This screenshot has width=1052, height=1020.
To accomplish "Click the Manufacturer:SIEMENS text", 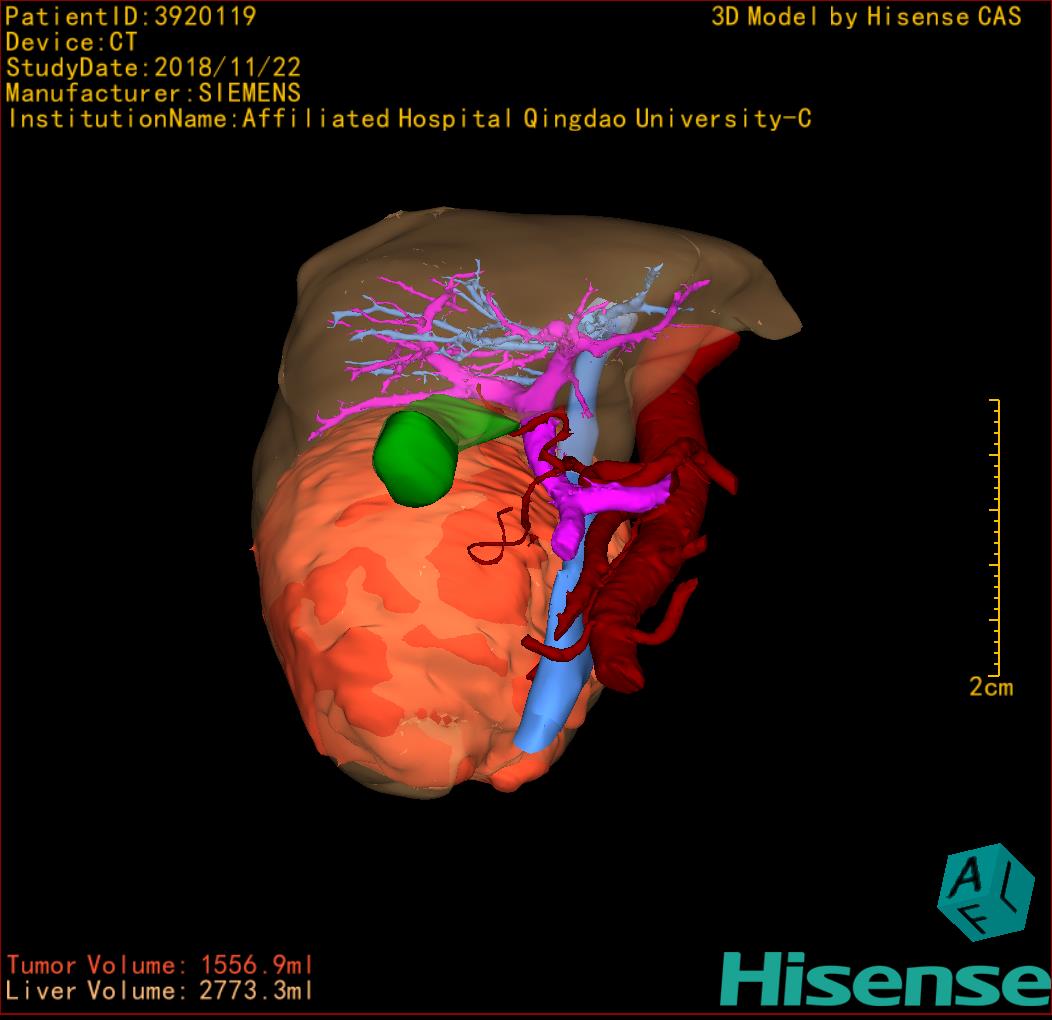I will [153, 93].
